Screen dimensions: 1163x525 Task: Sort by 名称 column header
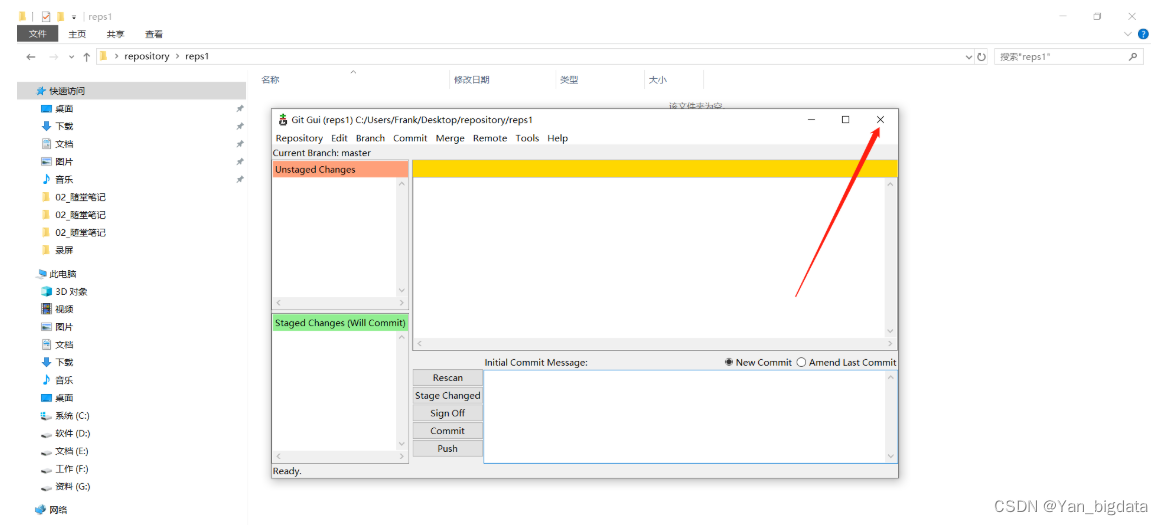[271, 80]
